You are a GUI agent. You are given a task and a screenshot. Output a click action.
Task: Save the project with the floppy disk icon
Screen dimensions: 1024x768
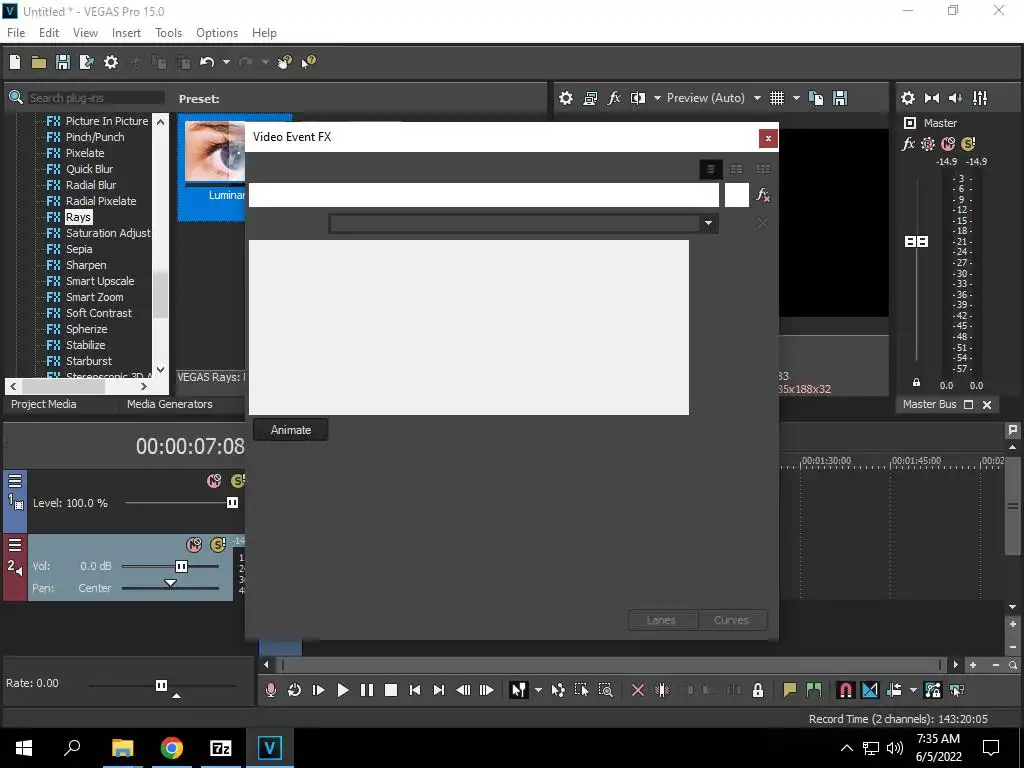tap(63, 62)
